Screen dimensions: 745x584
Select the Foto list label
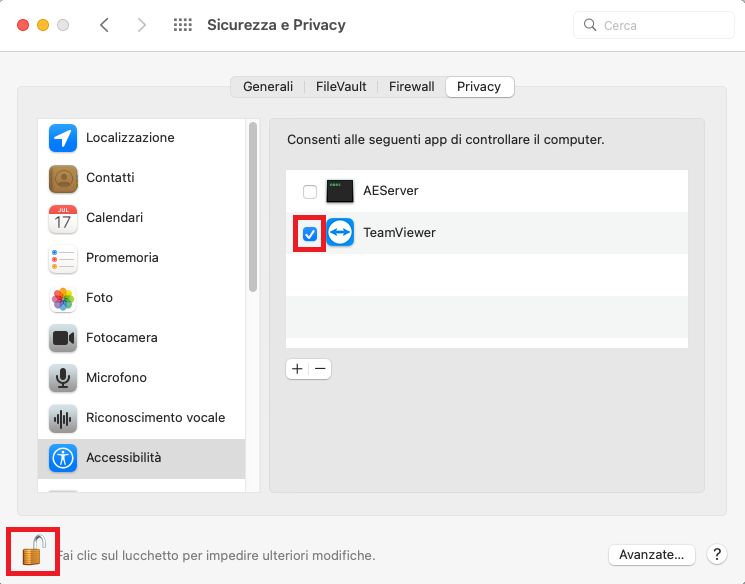(99, 297)
